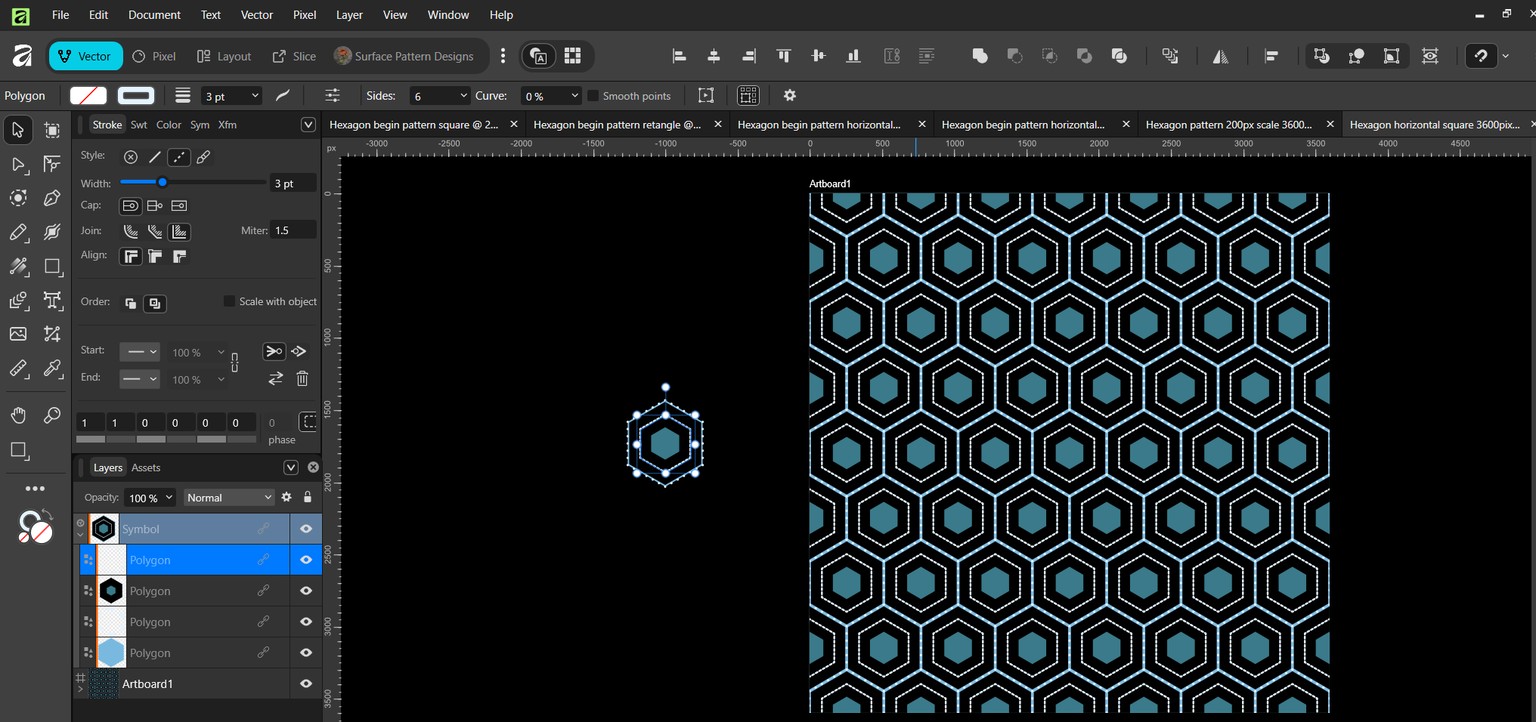This screenshot has width=1536, height=722.
Task: Click the Flip Horizontal icon
Action: tap(1221, 56)
